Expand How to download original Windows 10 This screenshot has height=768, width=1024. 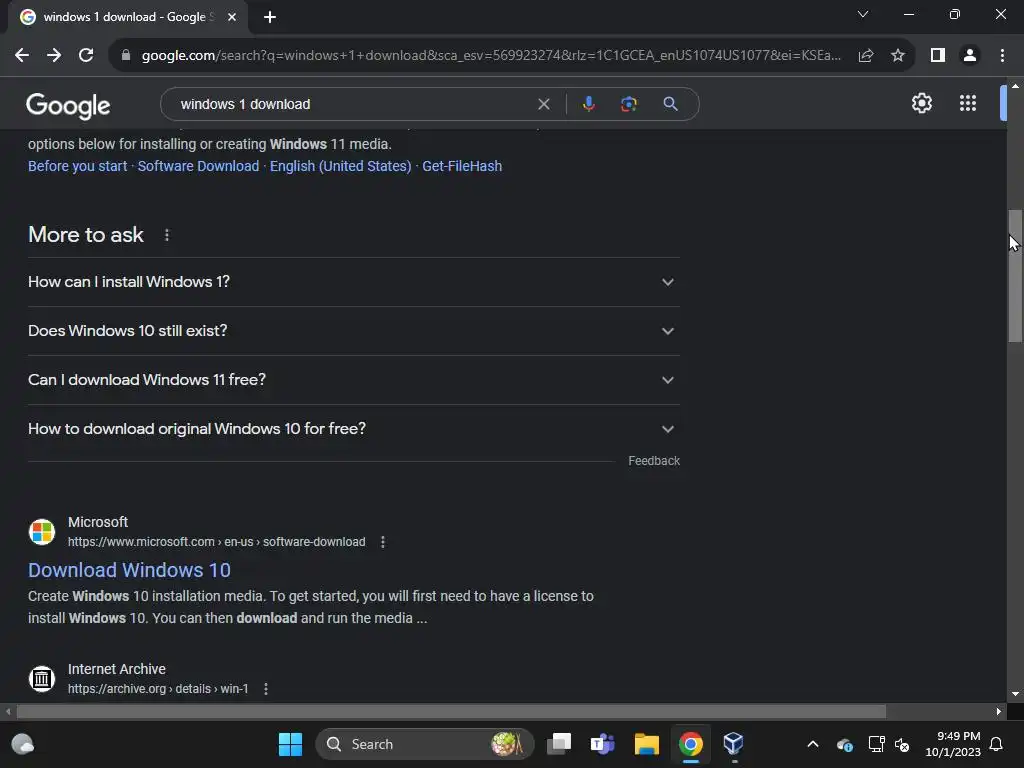354,429
